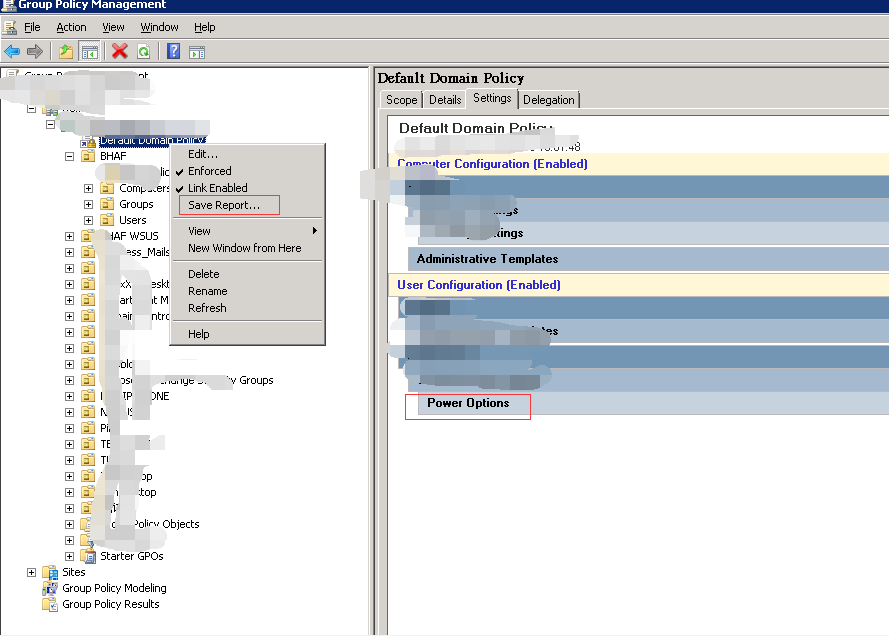Open the View menu in the menu bar
Image resolution: width=889 pixels, height=636 pixels.
coord(113,27)
